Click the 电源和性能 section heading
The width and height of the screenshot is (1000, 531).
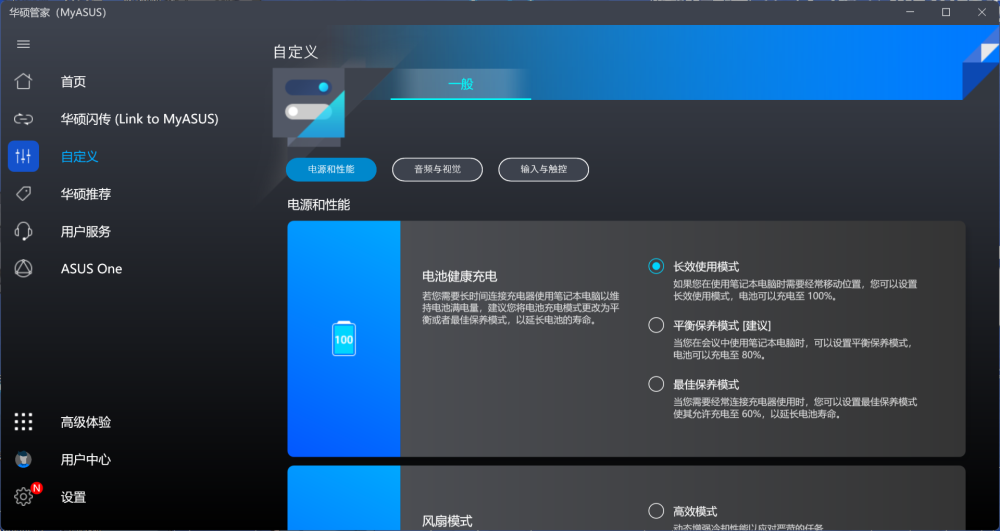point(319,205)
